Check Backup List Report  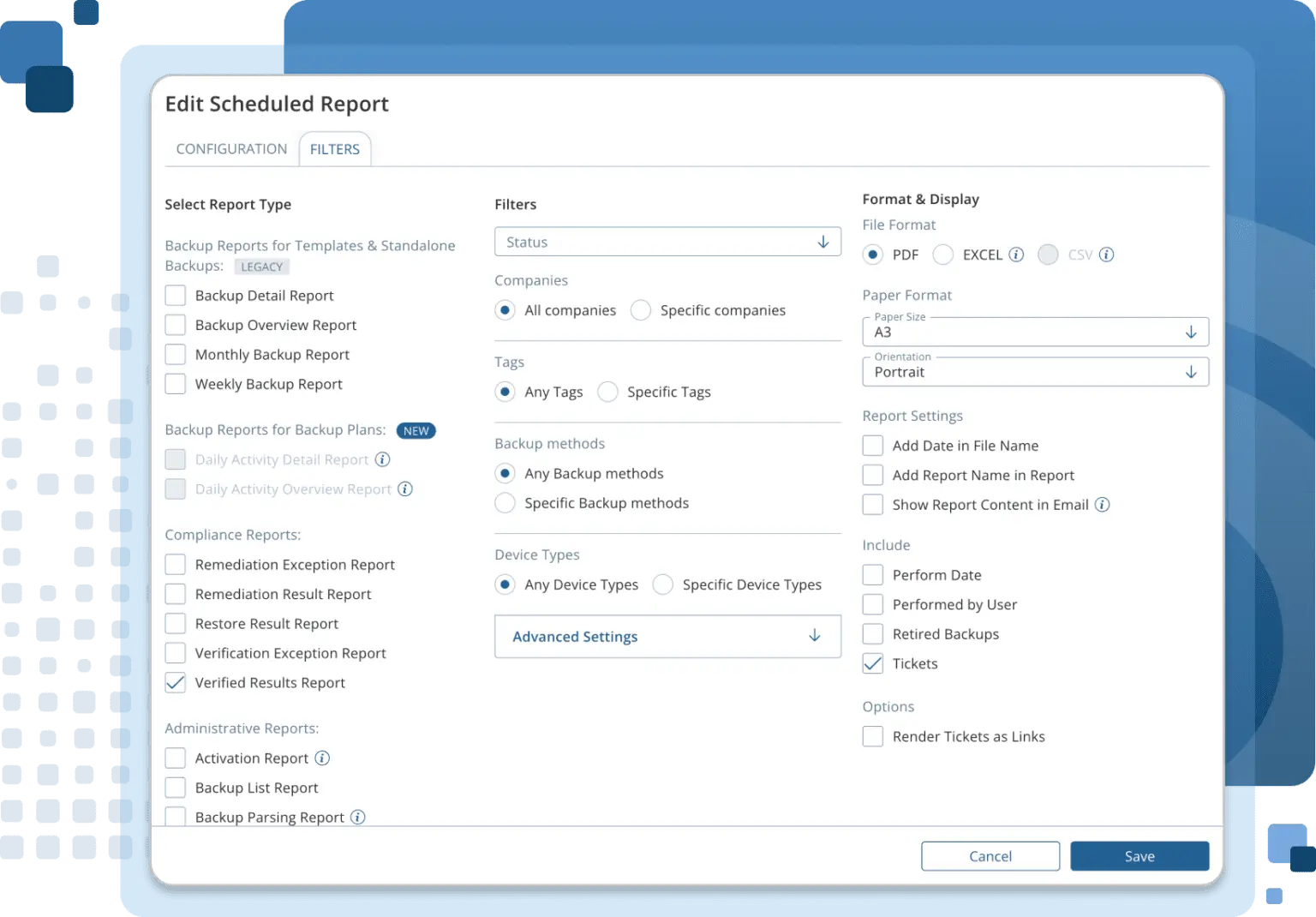pos(176,788)
